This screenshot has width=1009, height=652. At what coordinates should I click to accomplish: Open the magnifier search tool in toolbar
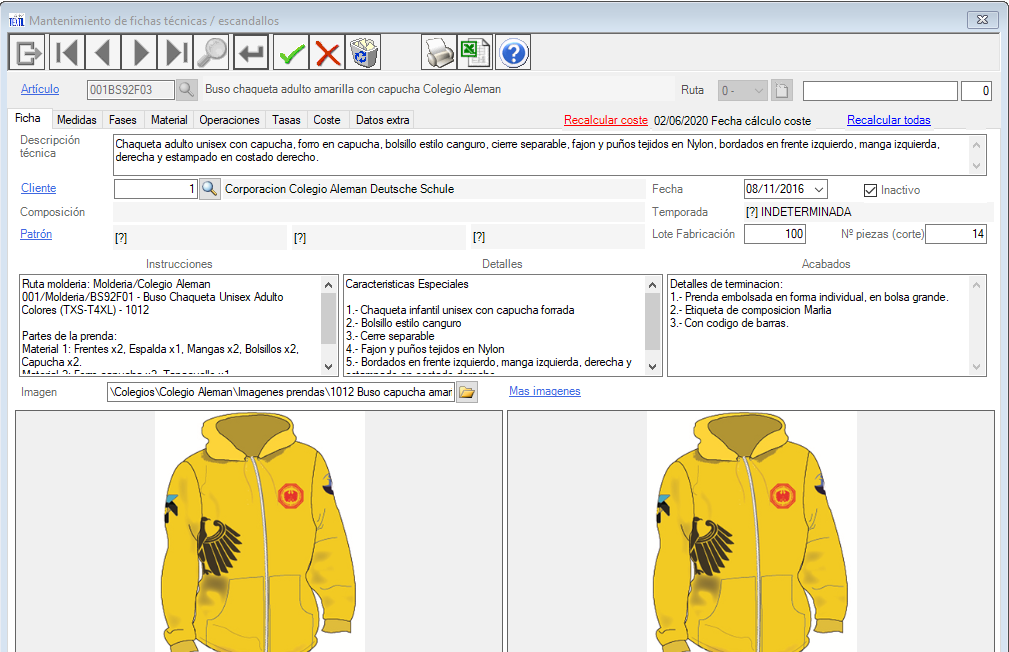(211, 52)
